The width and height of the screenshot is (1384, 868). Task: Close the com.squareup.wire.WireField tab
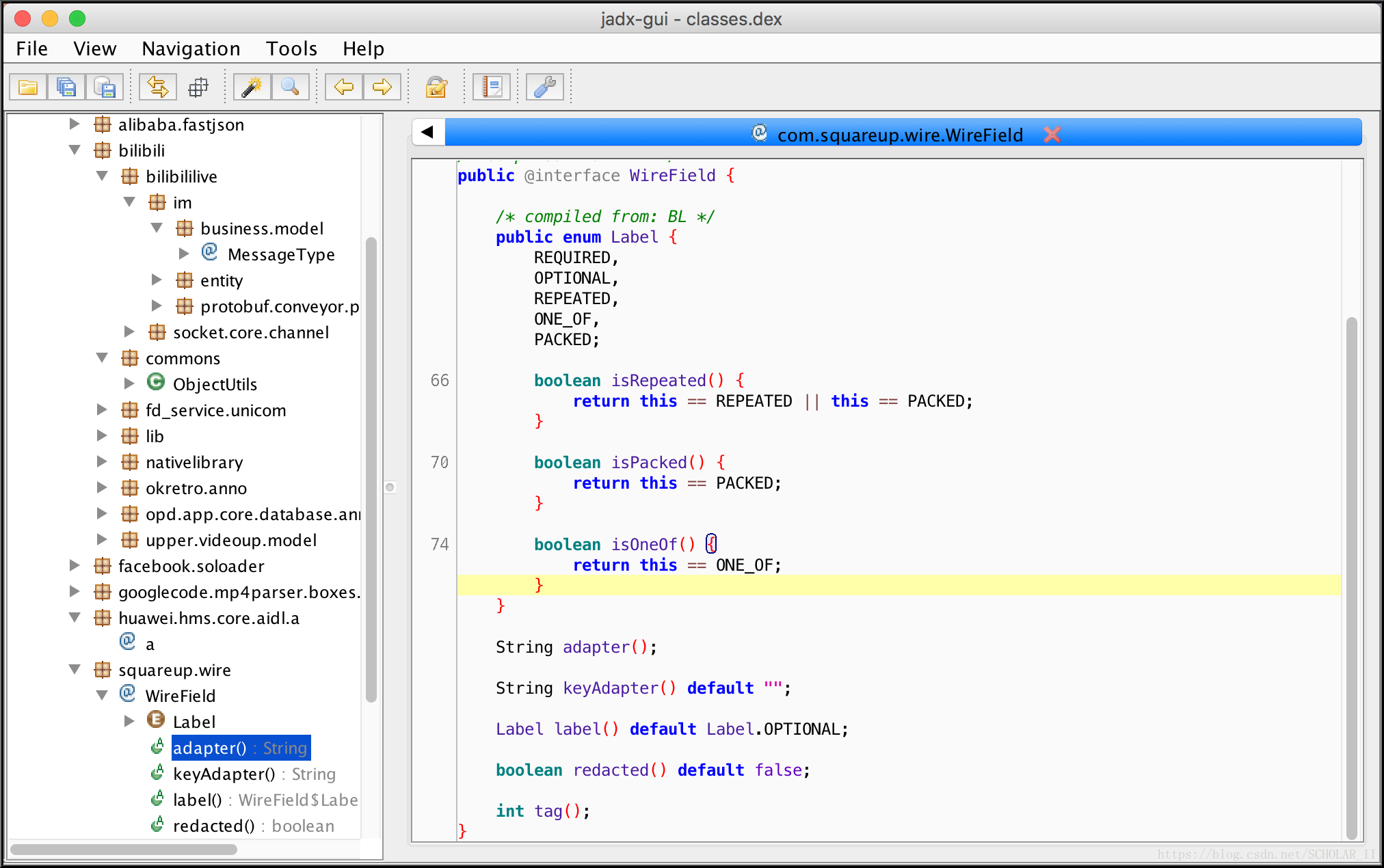[1052, 135]
